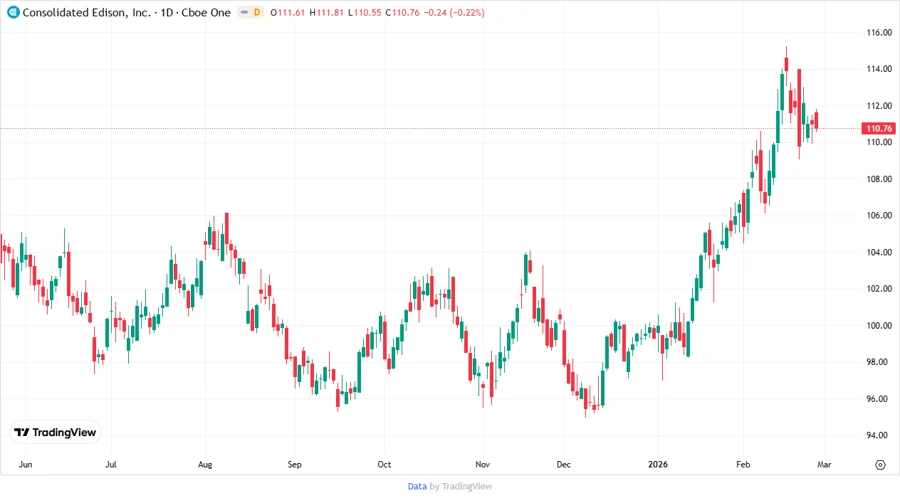
Task: Click the high value H111.81
Action: 326,12
